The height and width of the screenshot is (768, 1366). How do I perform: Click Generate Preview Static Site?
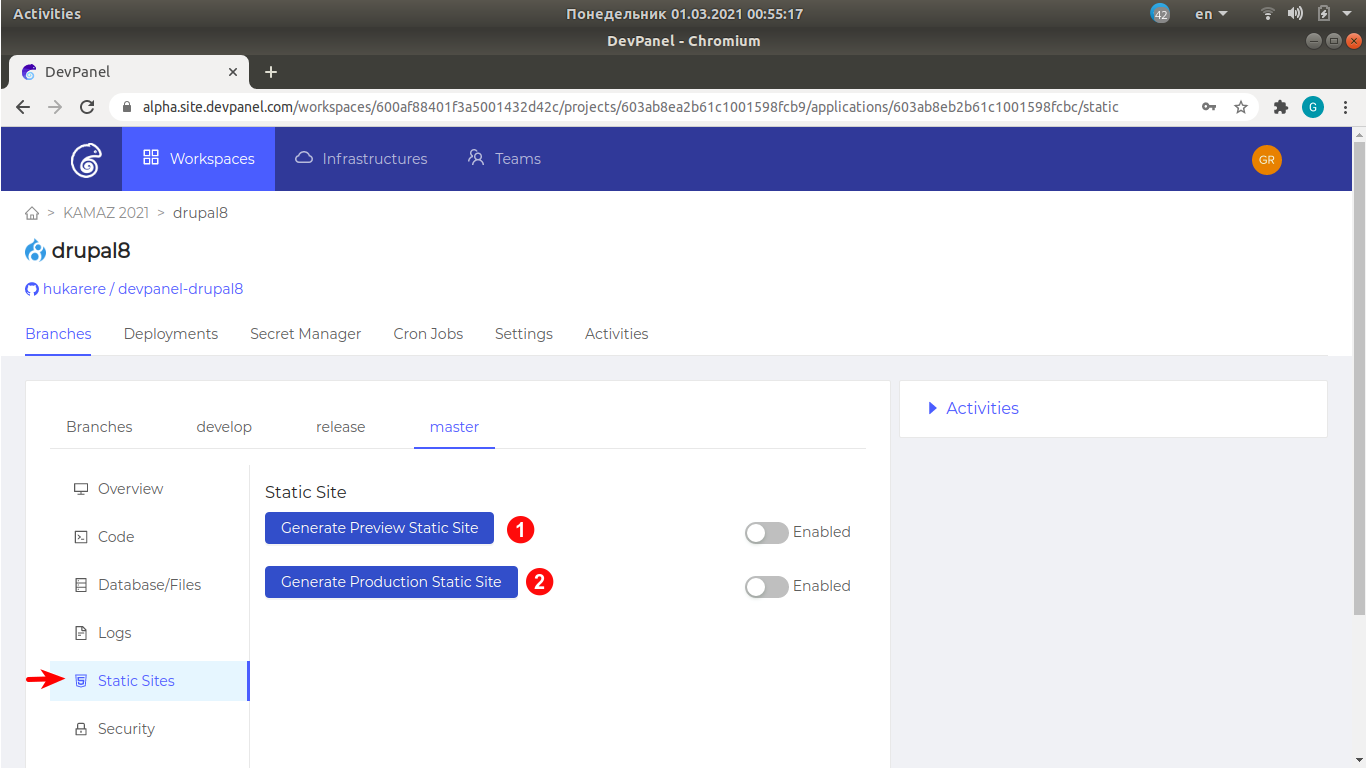(x=379, y=528)
